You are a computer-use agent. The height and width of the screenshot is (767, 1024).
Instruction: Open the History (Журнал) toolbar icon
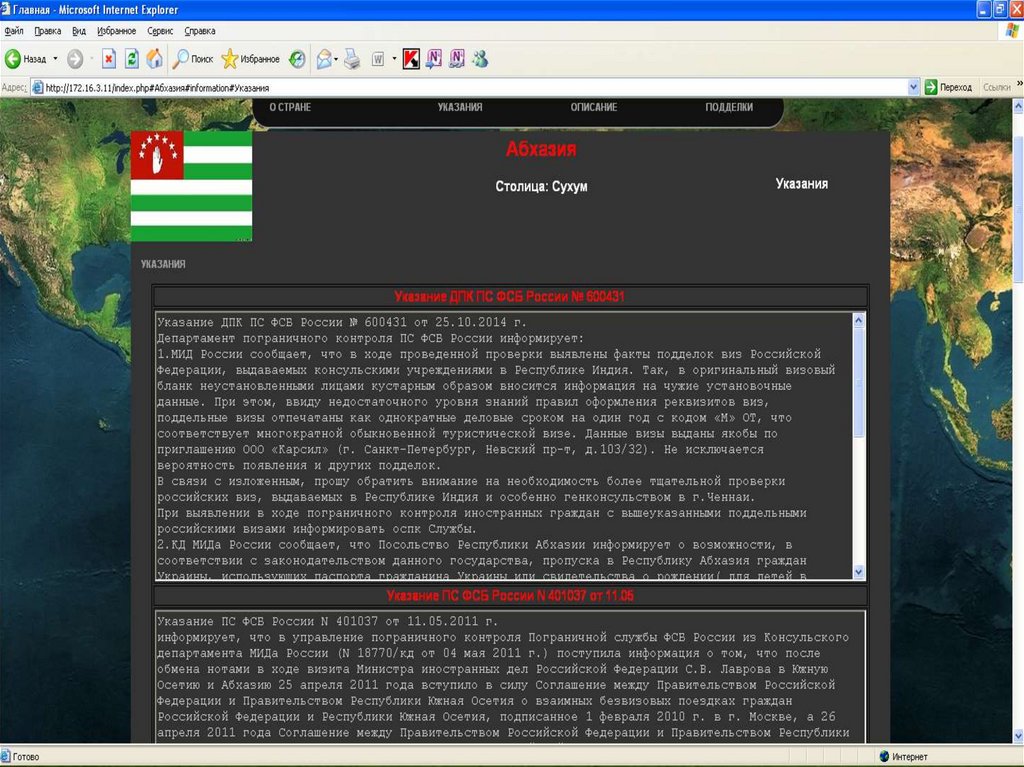point(297,59)
